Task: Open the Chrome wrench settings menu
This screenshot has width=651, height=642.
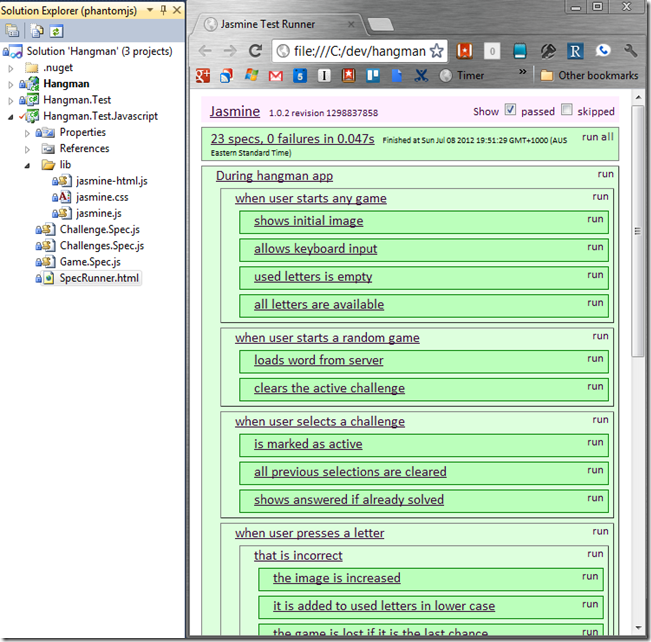Action: pyautogui.click(x=630, y=51)
